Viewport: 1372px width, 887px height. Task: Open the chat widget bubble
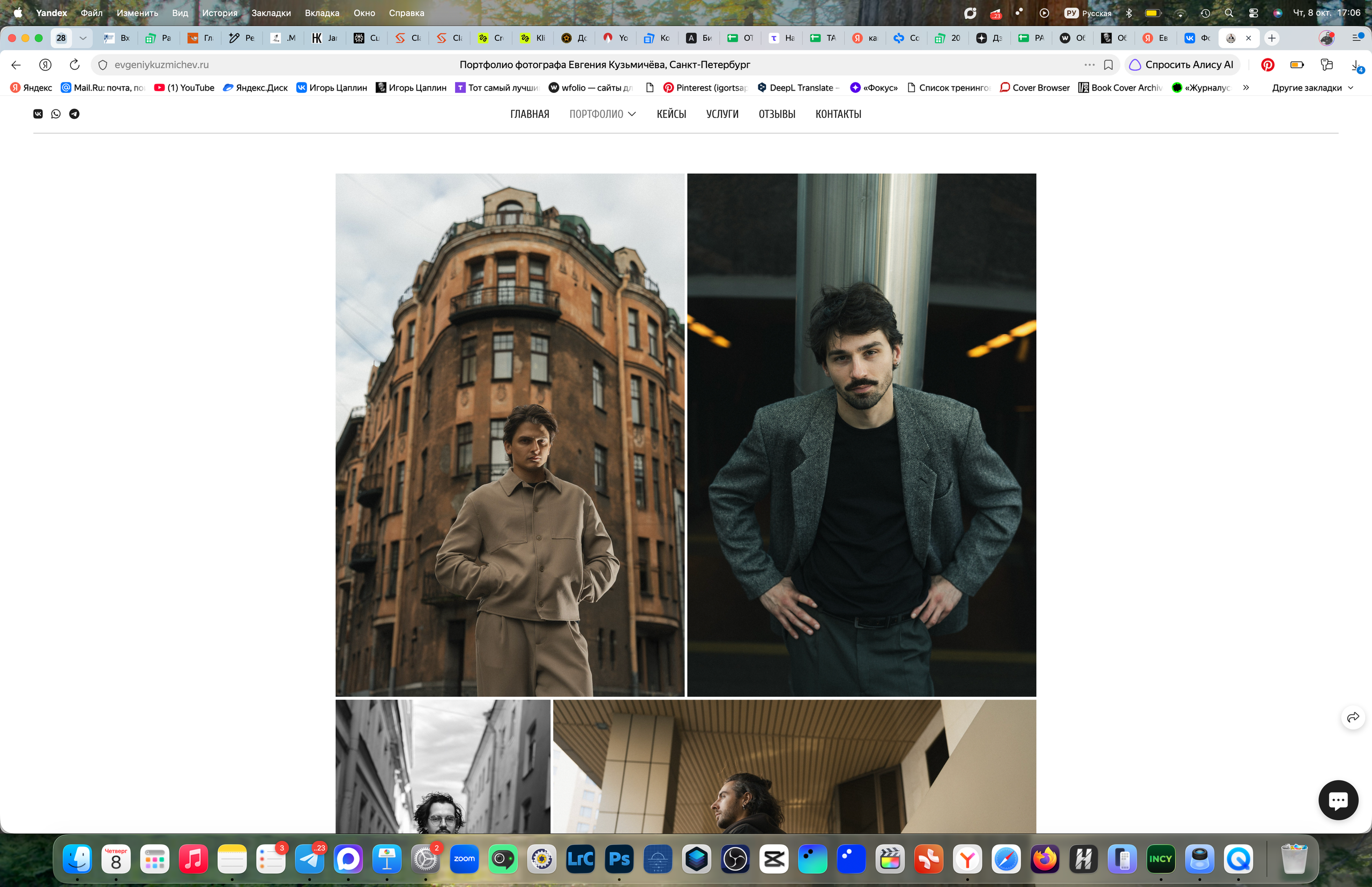pos(1338,800)
